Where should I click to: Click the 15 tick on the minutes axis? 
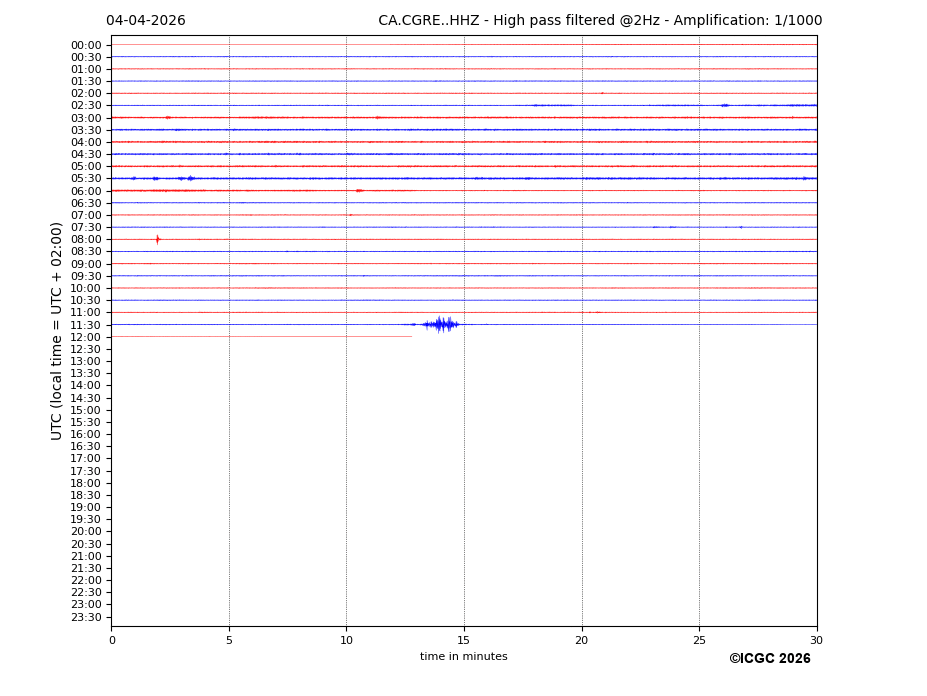[x=464, y=640]
